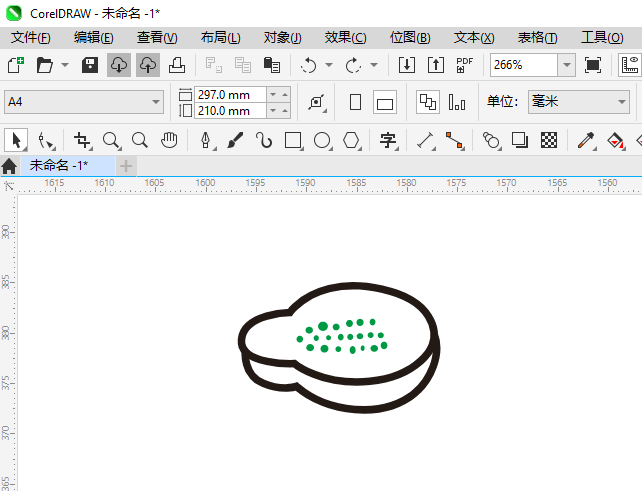Publish to PDF with the PDF icon

465,65
